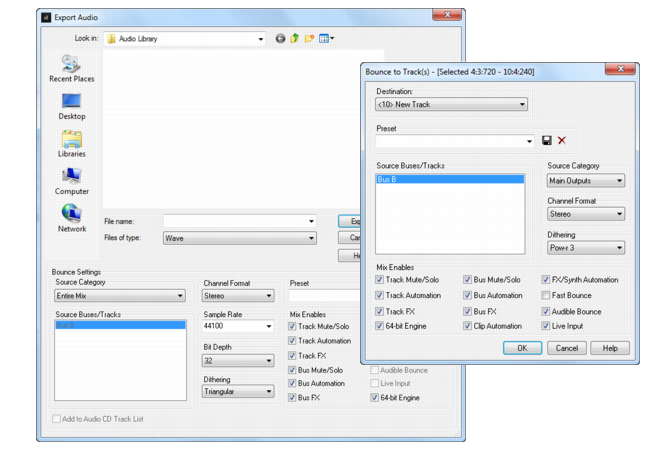Uncheck Audible Bounce in Bounce dialog
The image size is (653, 454).
pos(546,311)
